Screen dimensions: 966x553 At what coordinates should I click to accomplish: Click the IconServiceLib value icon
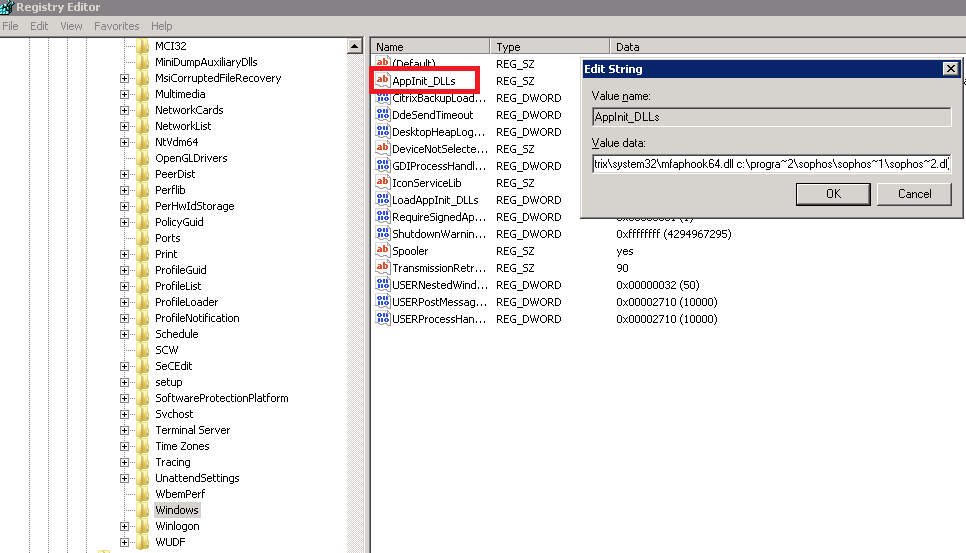click(x=382, y=183)
